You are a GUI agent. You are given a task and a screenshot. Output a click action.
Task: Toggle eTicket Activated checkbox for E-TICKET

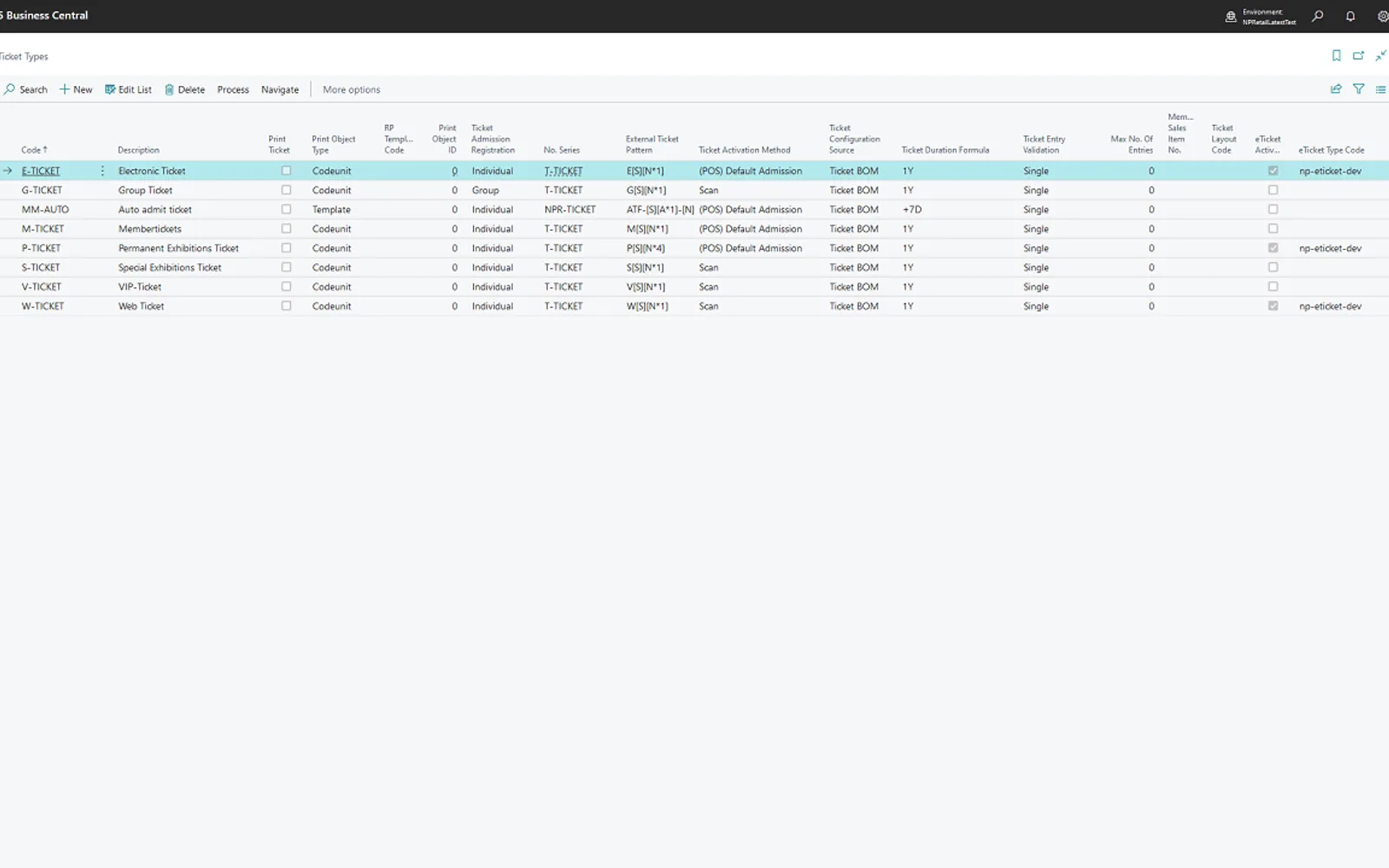1273,171
